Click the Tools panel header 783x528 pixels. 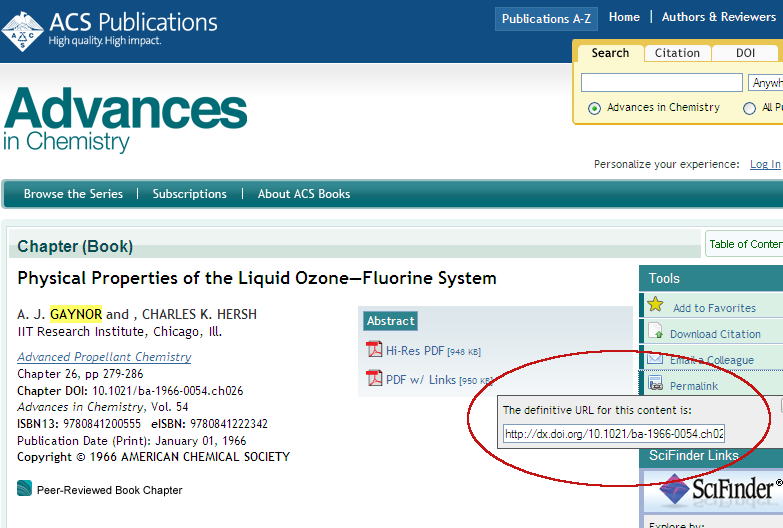pyautogui.click(x=711, y=278)
